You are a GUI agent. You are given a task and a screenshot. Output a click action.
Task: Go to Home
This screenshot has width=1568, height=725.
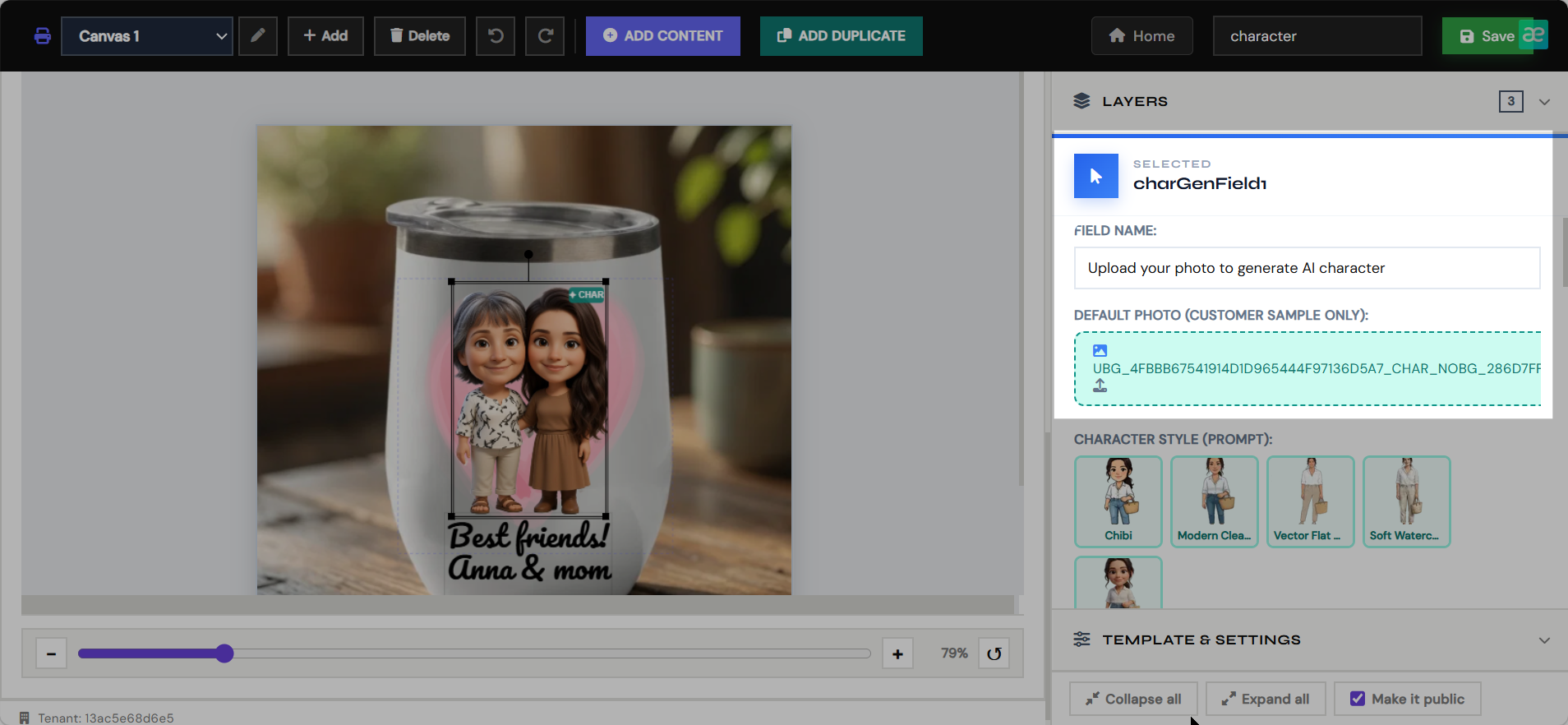coord(1142,36)
